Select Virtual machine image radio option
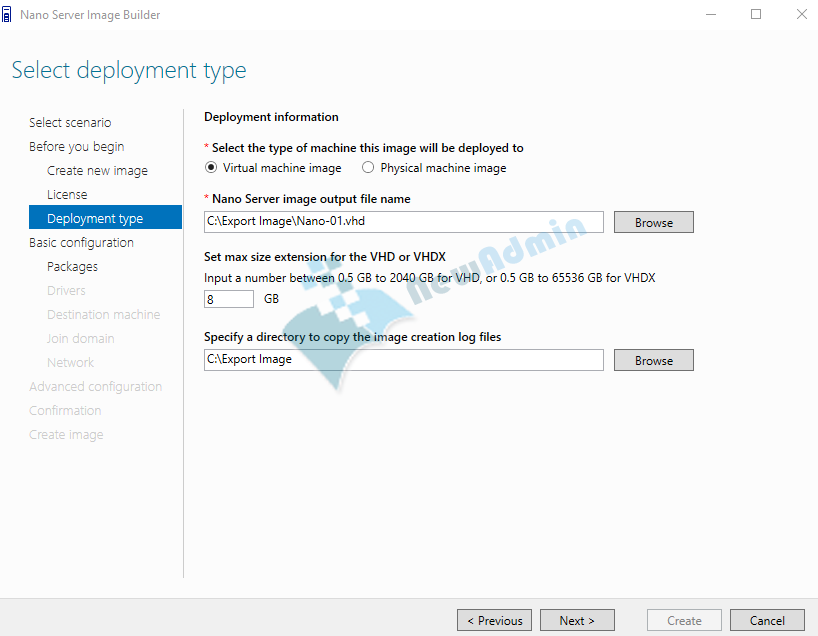 211,168
